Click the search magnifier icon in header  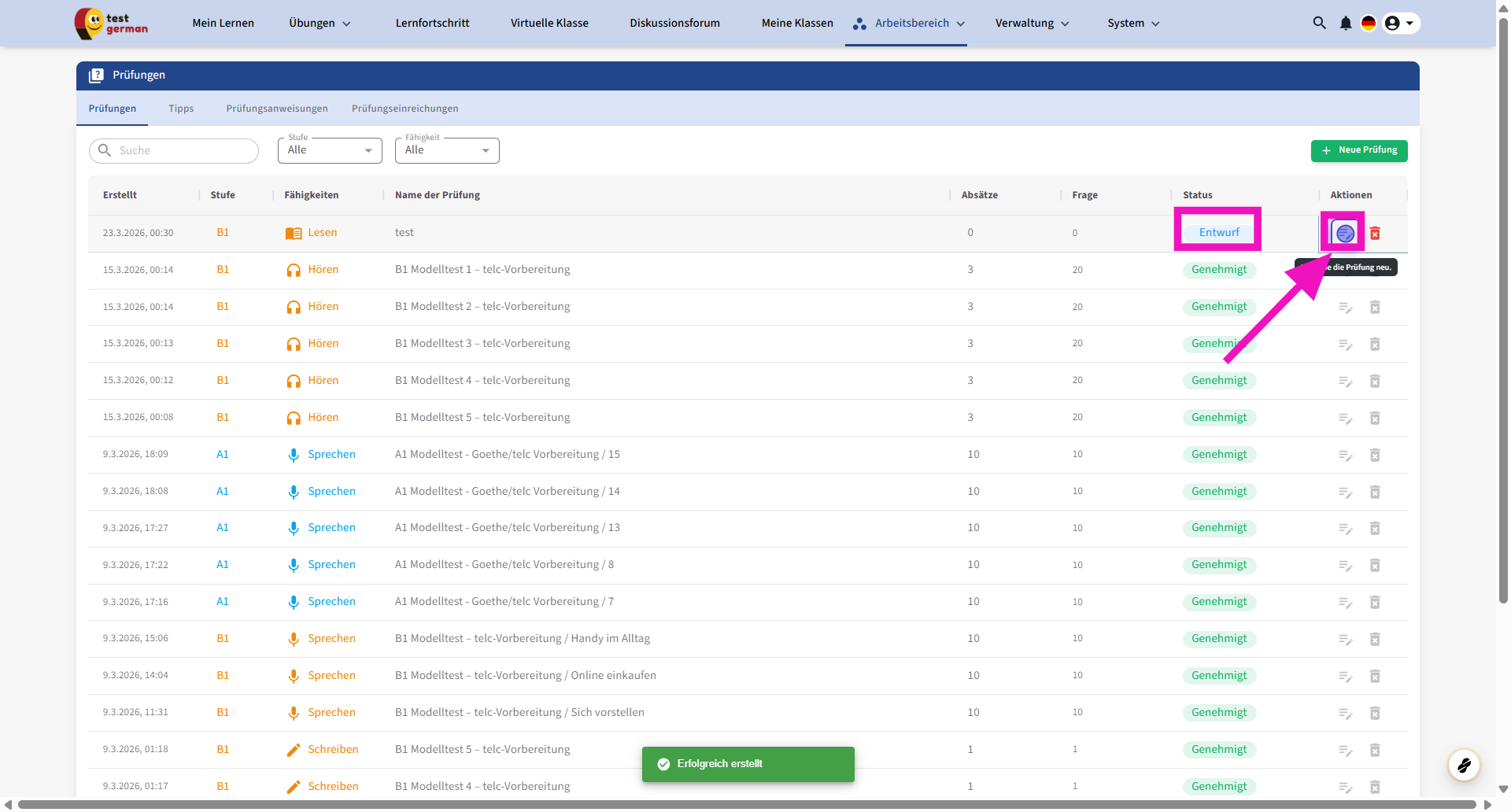click(1319, 23)
